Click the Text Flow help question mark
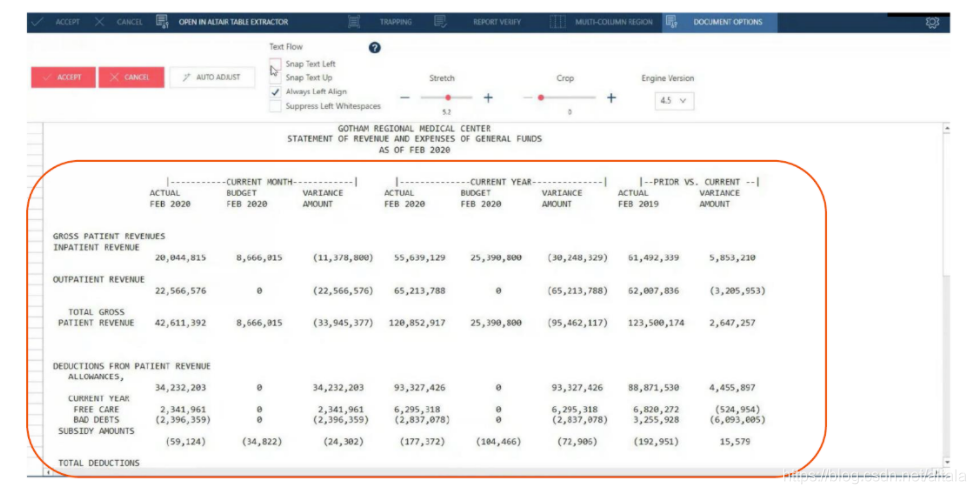The image size is (976, 494). [374, 47]
